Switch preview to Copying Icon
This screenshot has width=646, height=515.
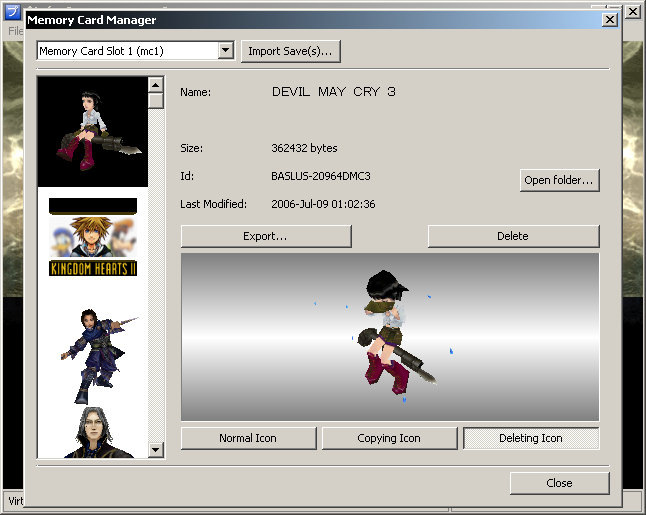389,438
